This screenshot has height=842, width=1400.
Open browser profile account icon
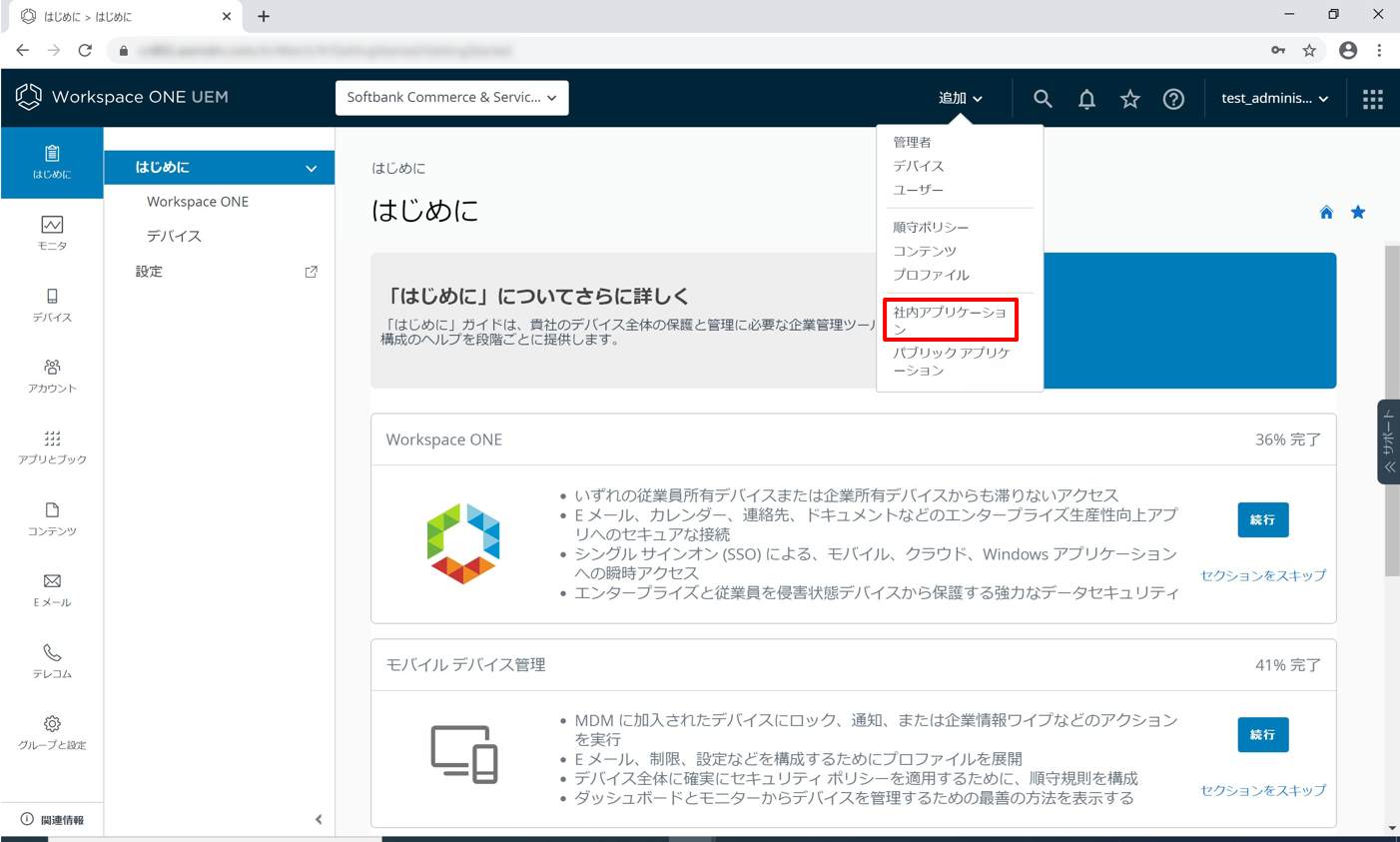click(x=1348, y=50)
